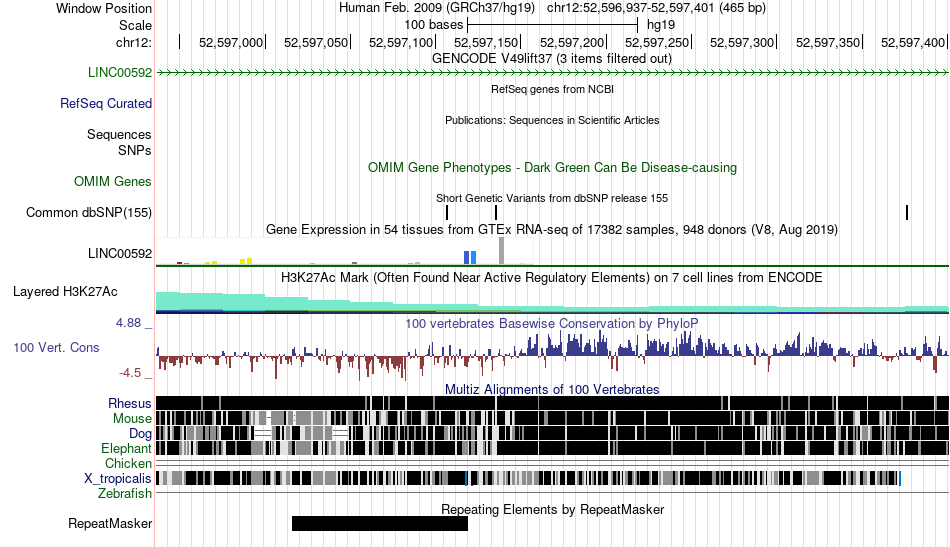Click the Dog alignment label
The height and width of the screenshot is (547, 950).
(x=140, y=434)
